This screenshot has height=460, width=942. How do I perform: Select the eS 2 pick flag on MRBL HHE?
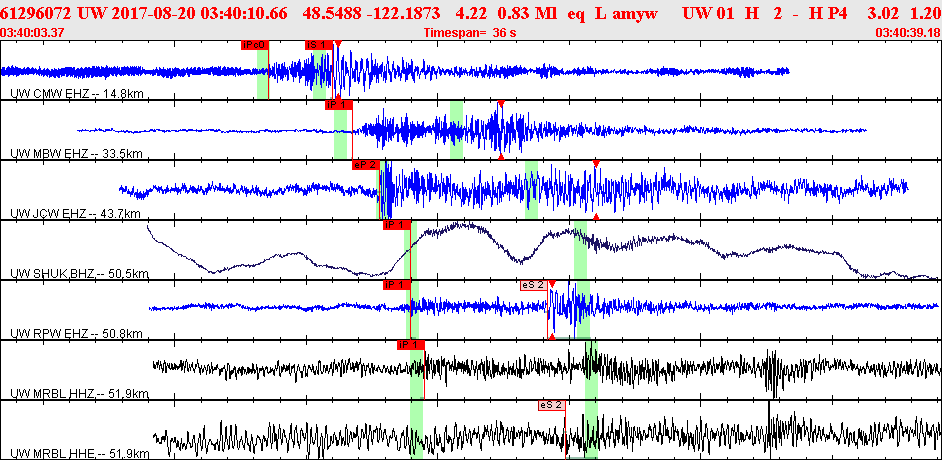[552, 405]
